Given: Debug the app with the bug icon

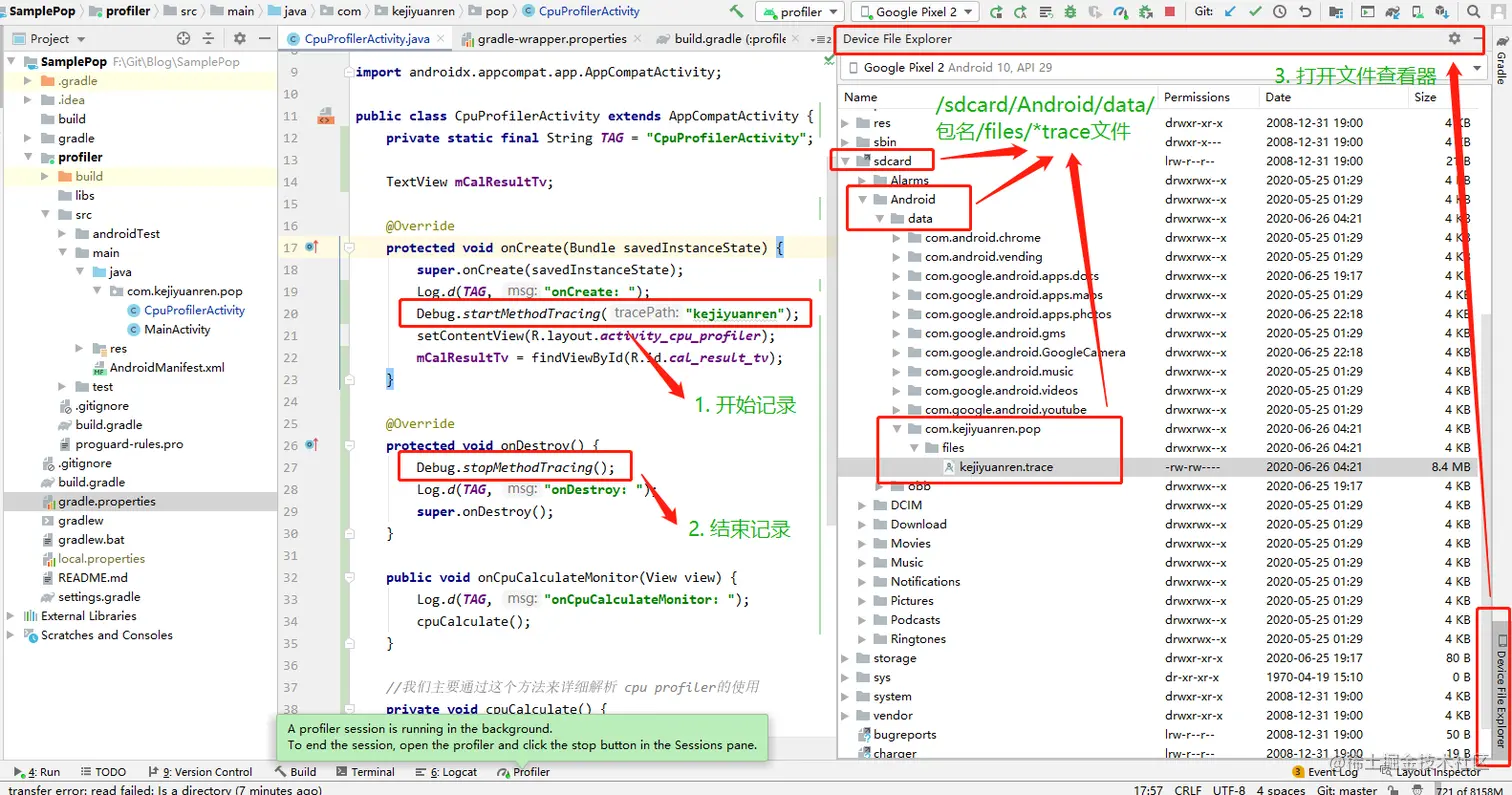Looking at the screenshot, I should point(1070,11).
